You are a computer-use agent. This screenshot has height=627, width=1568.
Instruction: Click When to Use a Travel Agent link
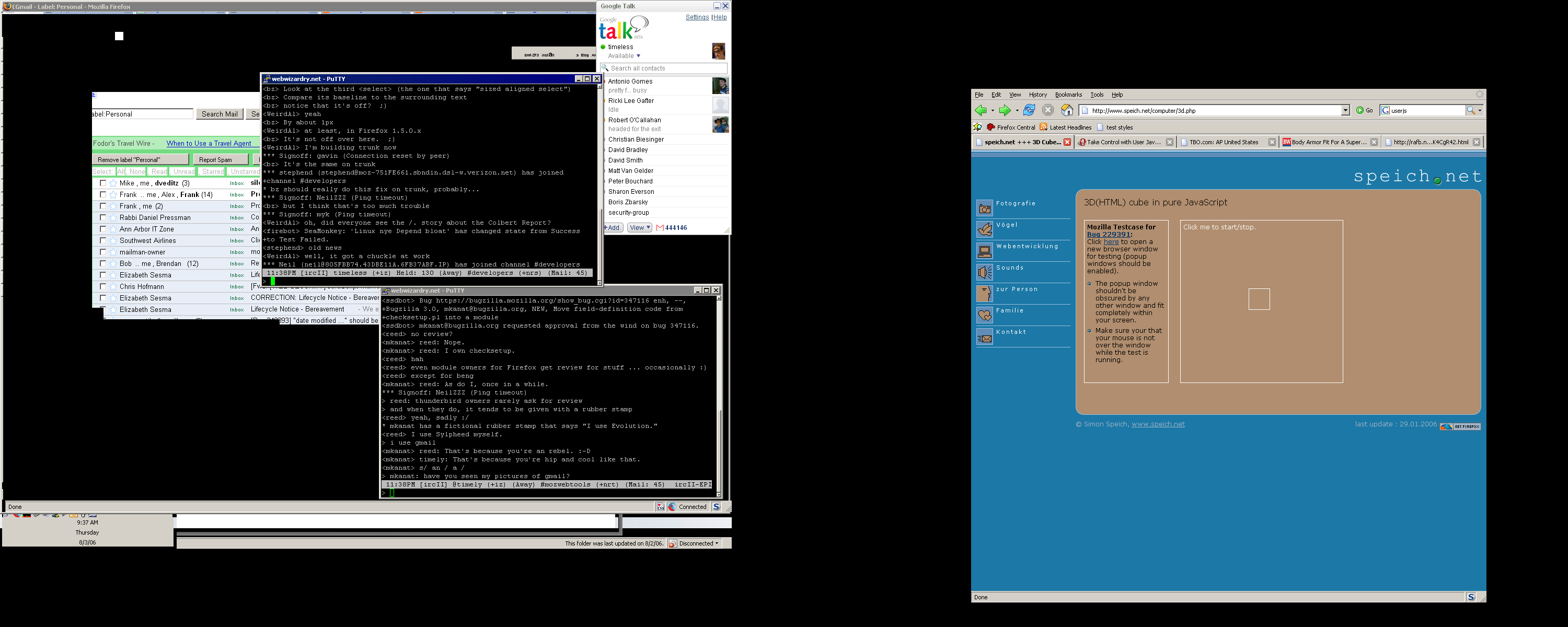[x=209, y=144]
